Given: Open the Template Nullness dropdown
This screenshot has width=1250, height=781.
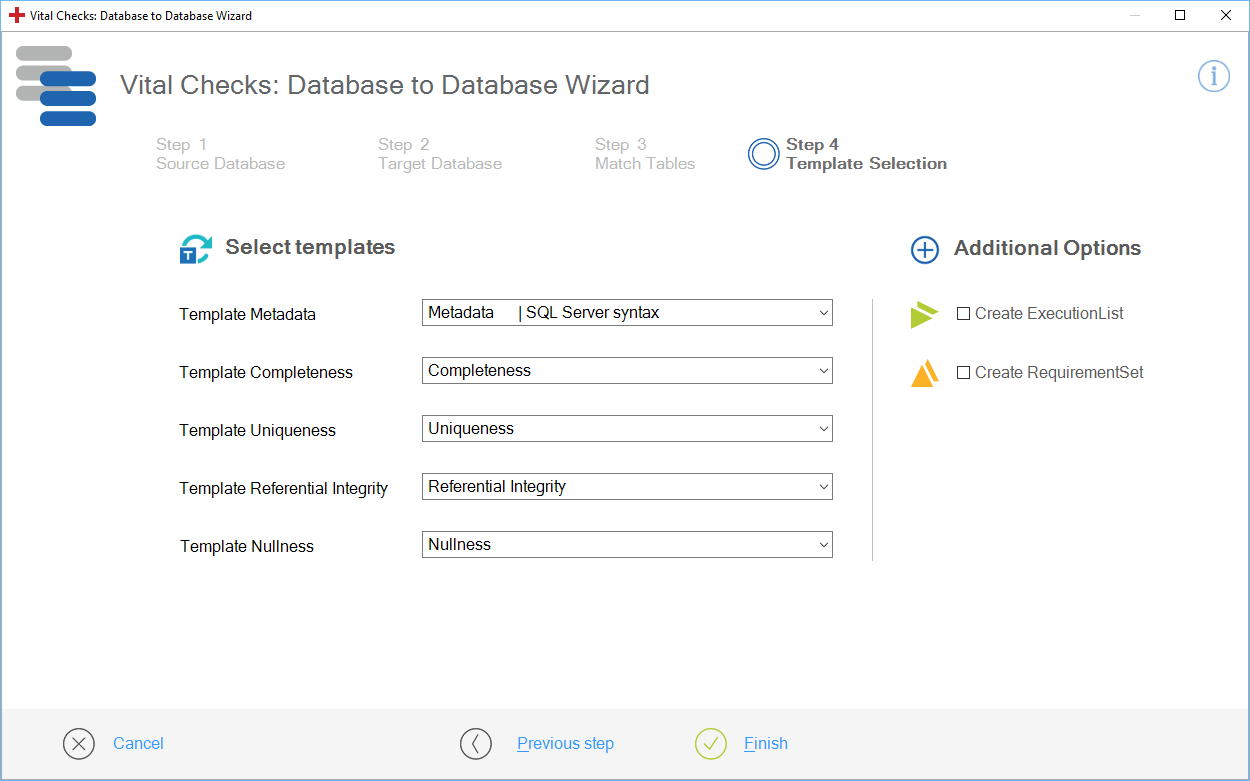Looking at the screenshot, I should pyautogui.click(x=627, y=545).
